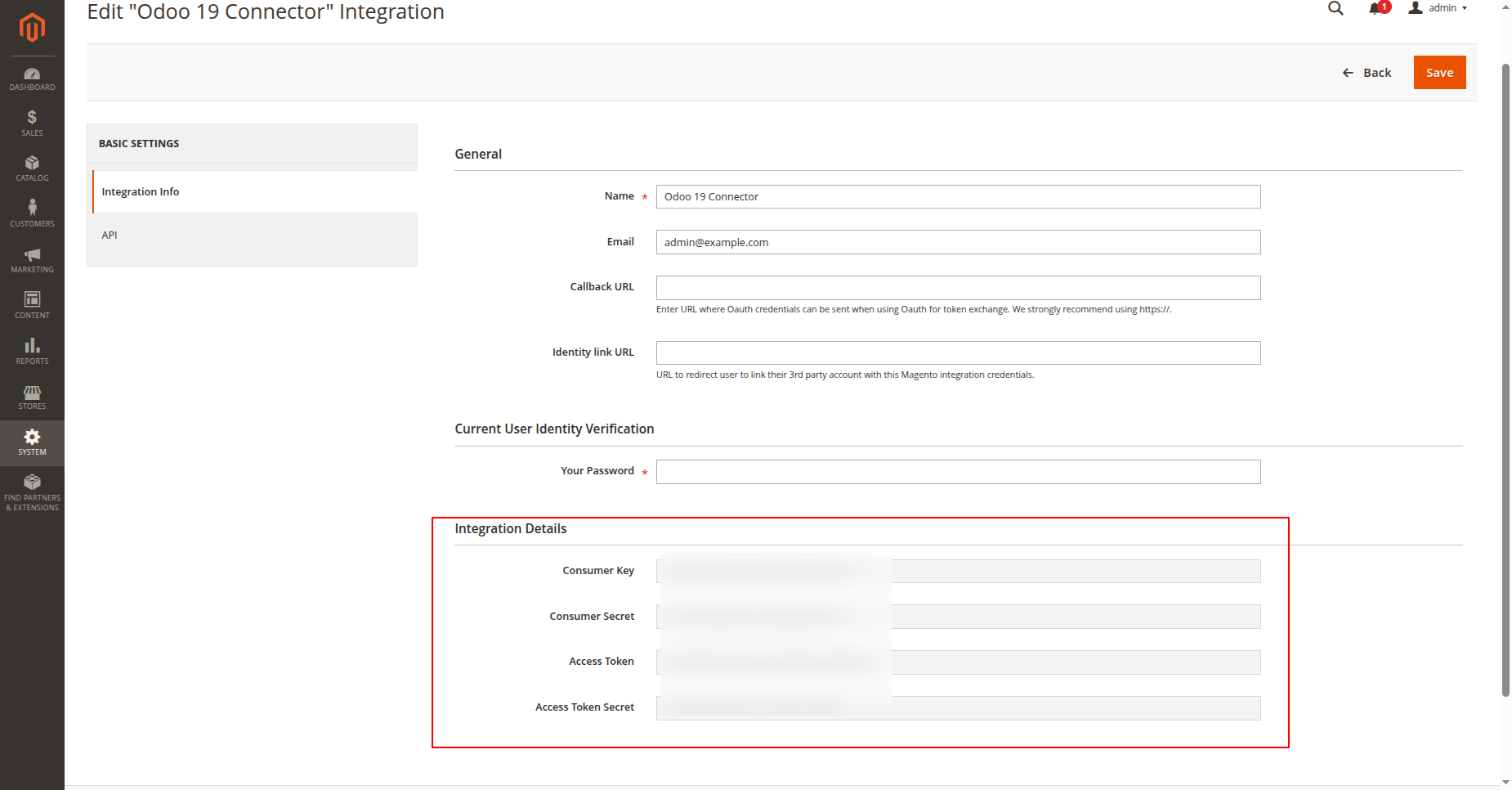Image resolution: width=1512 pixels, height=790 pixels.
Task: Click the page vertical scrollbar
Action: pos(1505,380)
